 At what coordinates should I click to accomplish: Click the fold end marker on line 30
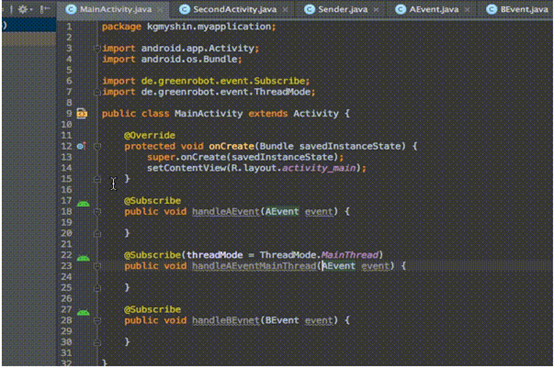click(x=97, y=342)
